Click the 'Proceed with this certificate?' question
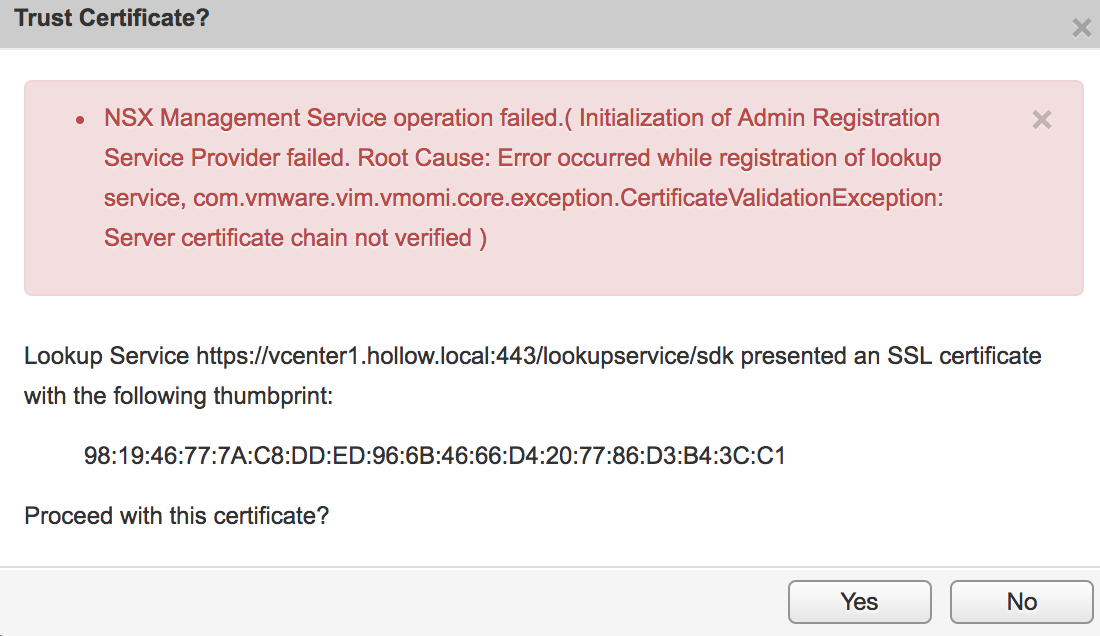This screenshot has width=1100, height=636. pyautogui.click(x=176, y=516)
